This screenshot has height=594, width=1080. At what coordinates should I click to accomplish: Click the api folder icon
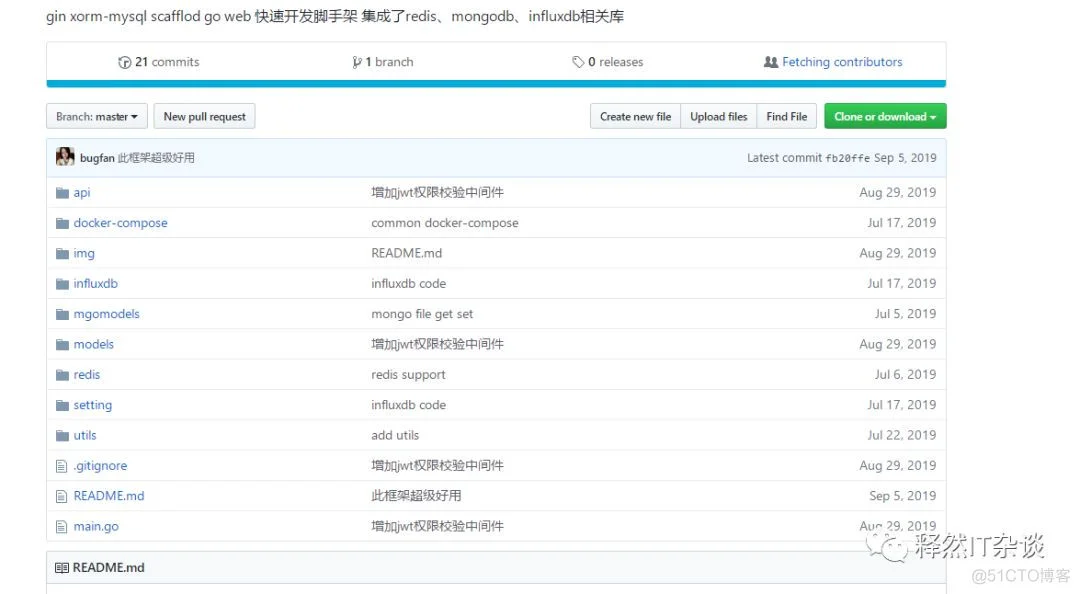coord(62,192)
